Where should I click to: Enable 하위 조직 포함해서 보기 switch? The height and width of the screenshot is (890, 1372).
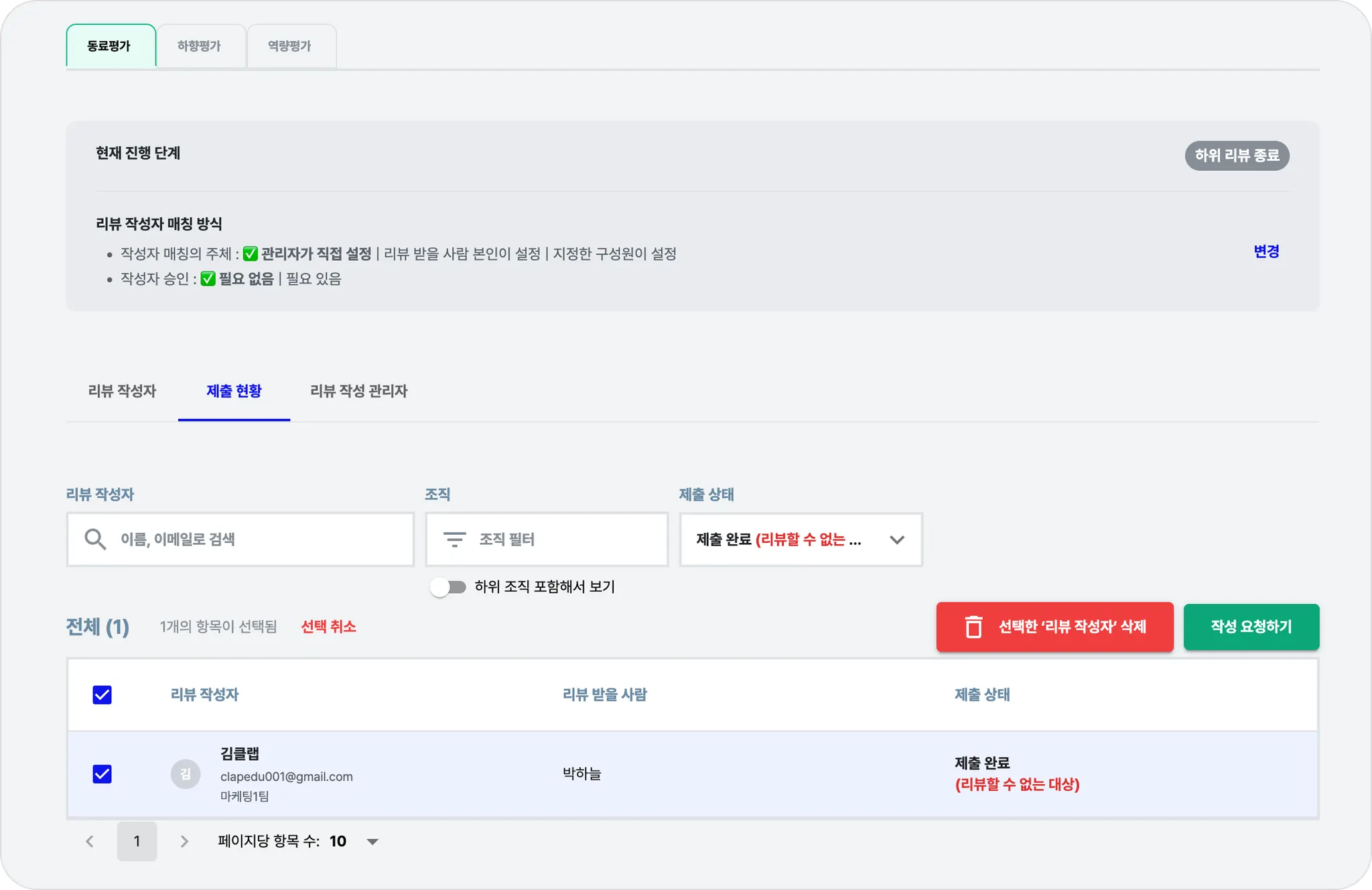[x=449, y=587]
